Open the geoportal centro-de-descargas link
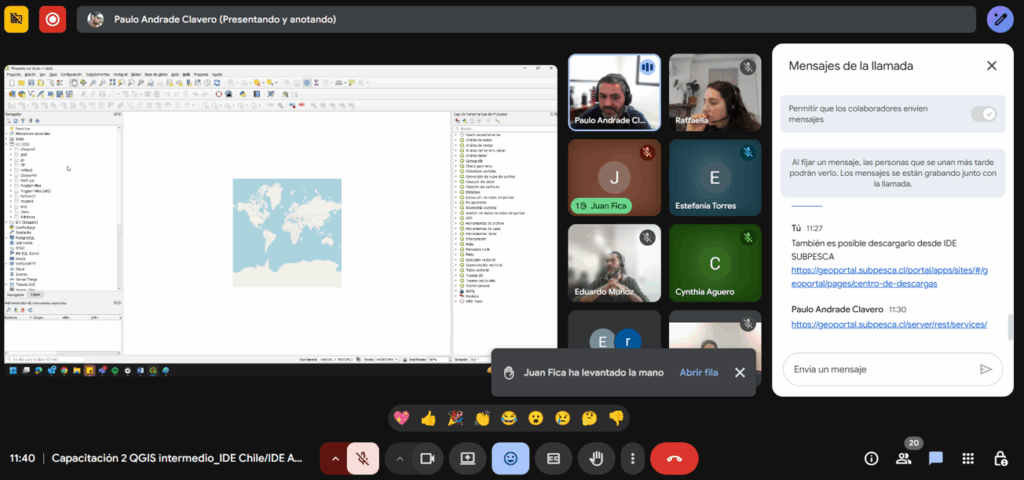The width and height of the screenshot is (1024, 480). [x=889, y=277]
